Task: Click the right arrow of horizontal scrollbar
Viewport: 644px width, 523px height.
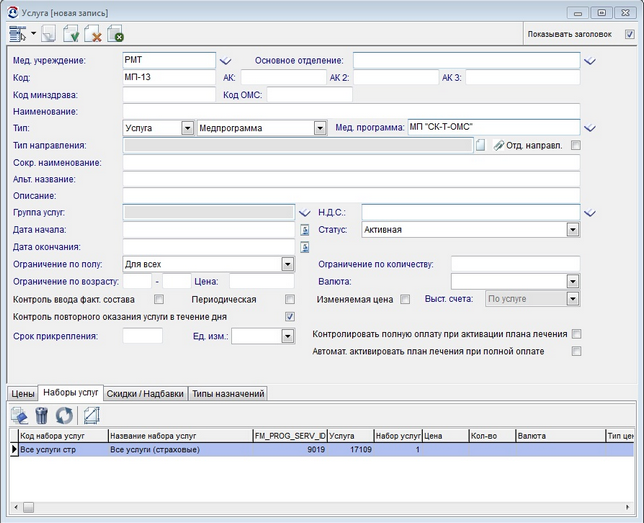Action: tap(628, 507)
